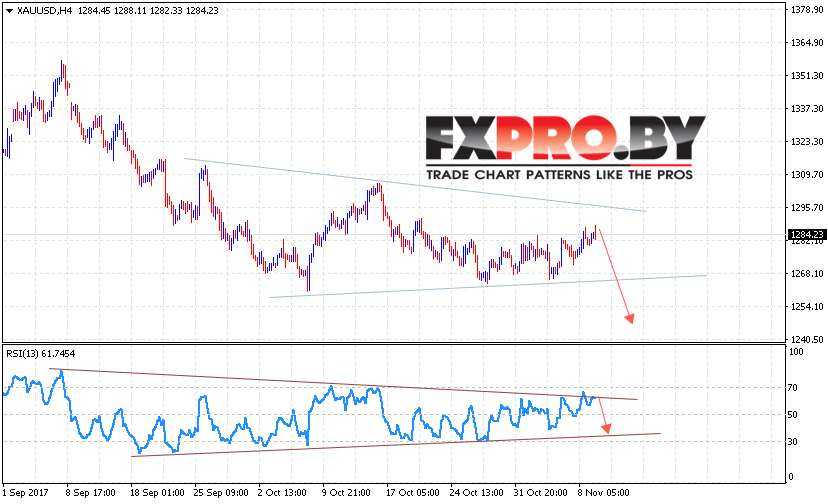The width and height of the screenshot is (828, 504).
Task: Click the 1378.90 price axis label
Action: [807, 10]
